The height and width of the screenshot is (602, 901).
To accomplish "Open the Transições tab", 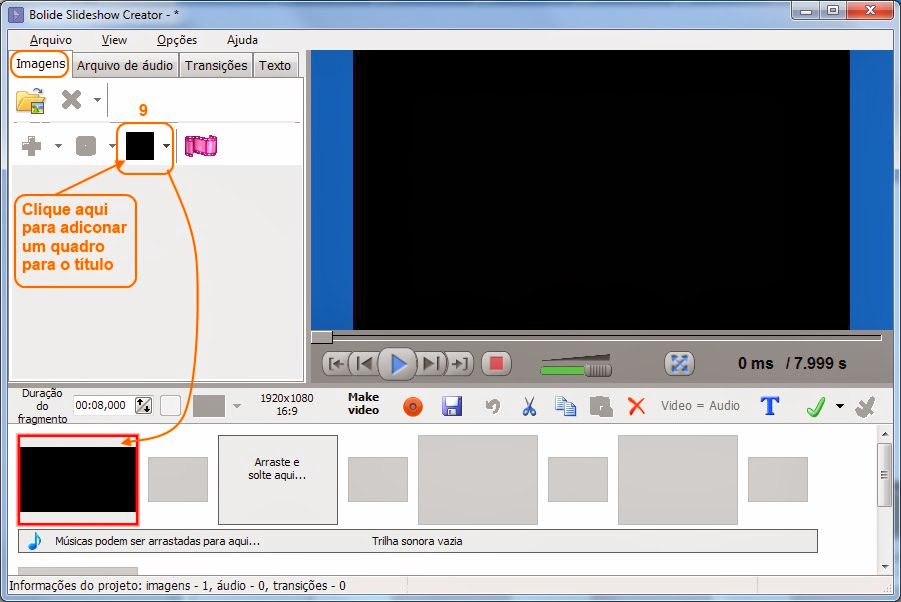I will pyautogui.click(x=215, y=65).
